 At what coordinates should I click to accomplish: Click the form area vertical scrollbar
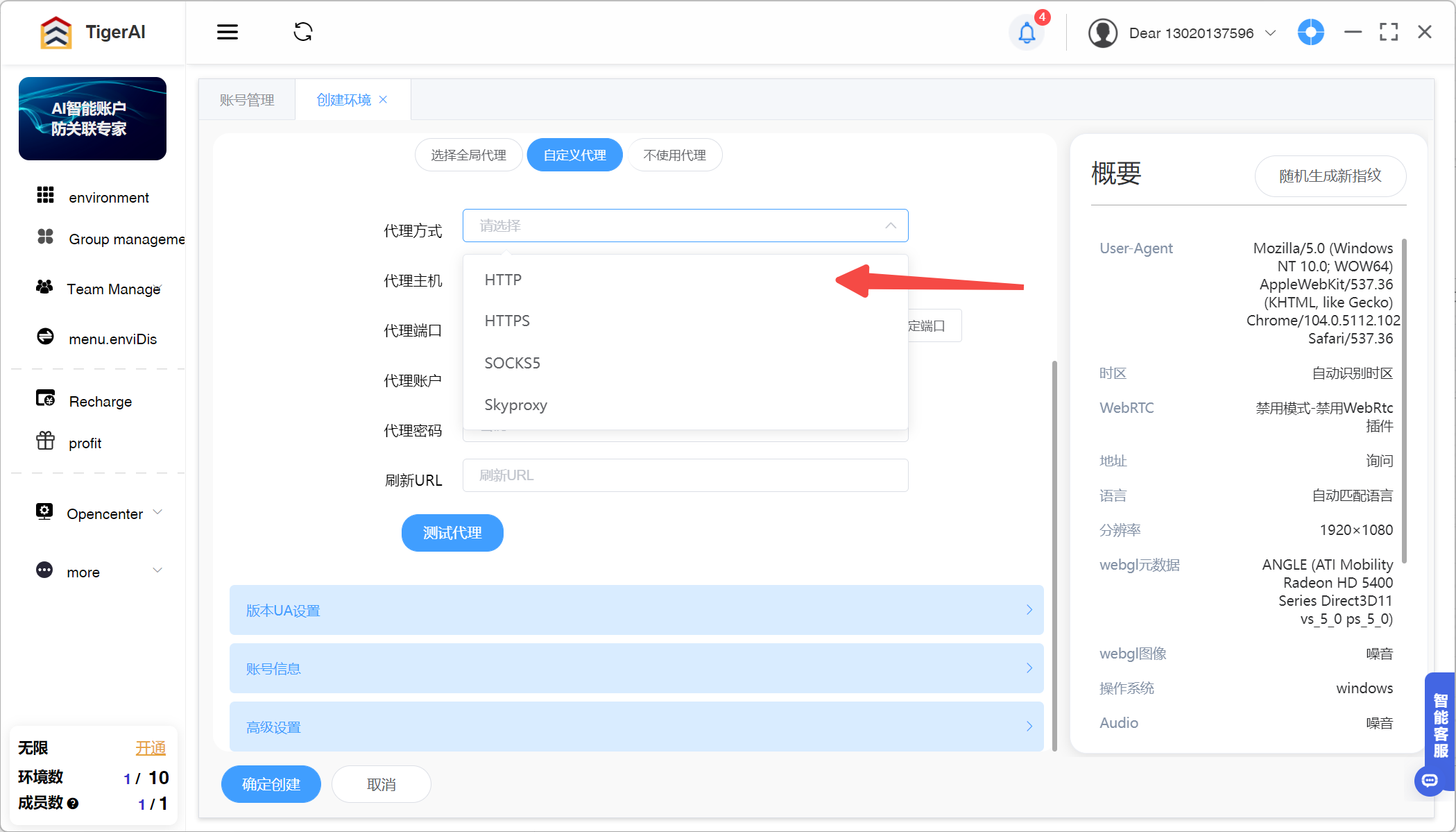pyautogui.click(x=1054, y=555)
